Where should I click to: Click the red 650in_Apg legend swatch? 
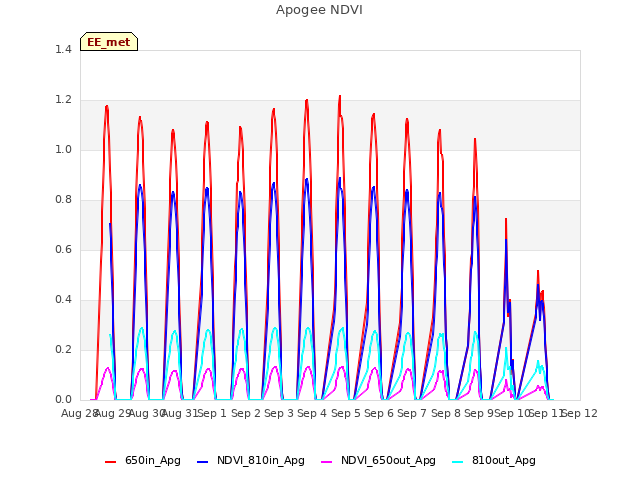tap(111, 462)
